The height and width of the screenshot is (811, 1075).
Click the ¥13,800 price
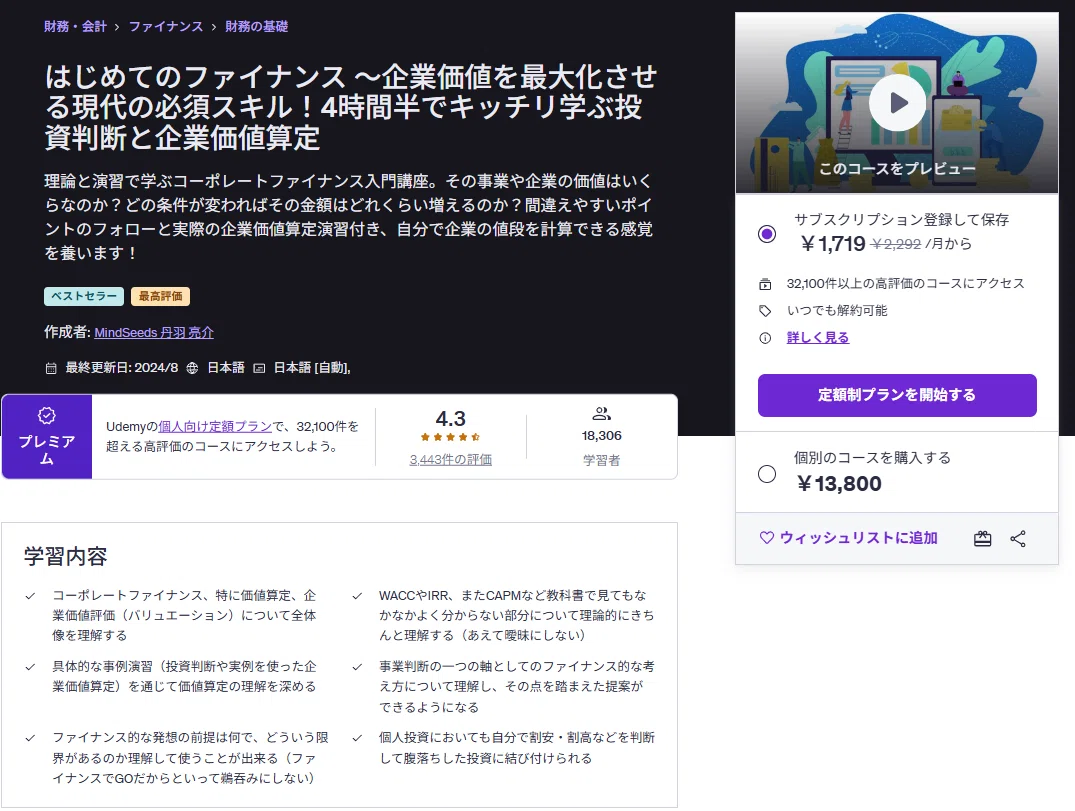point(839,484)
